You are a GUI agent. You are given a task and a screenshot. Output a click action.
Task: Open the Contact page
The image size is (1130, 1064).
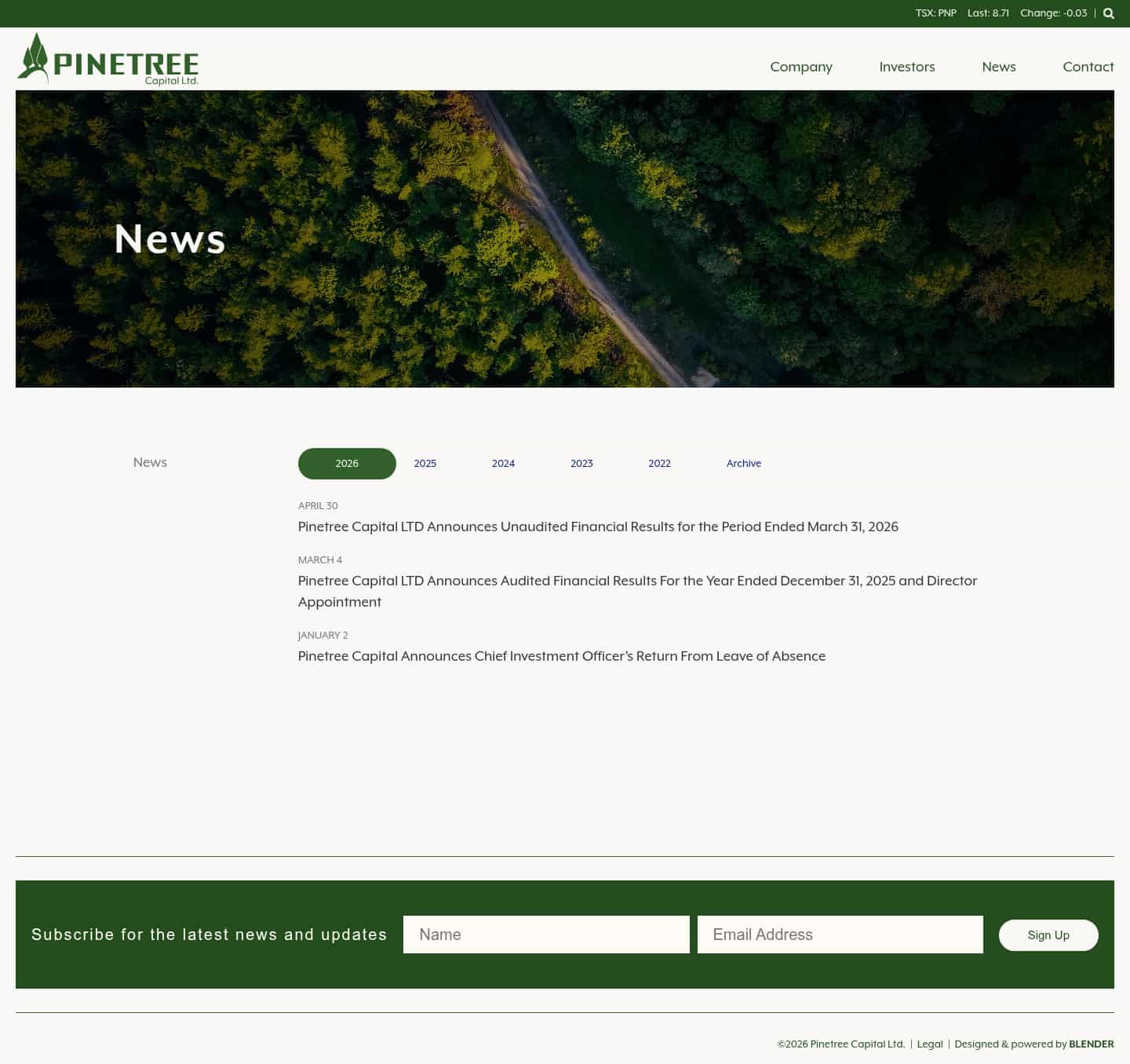tap(1088, 67)
